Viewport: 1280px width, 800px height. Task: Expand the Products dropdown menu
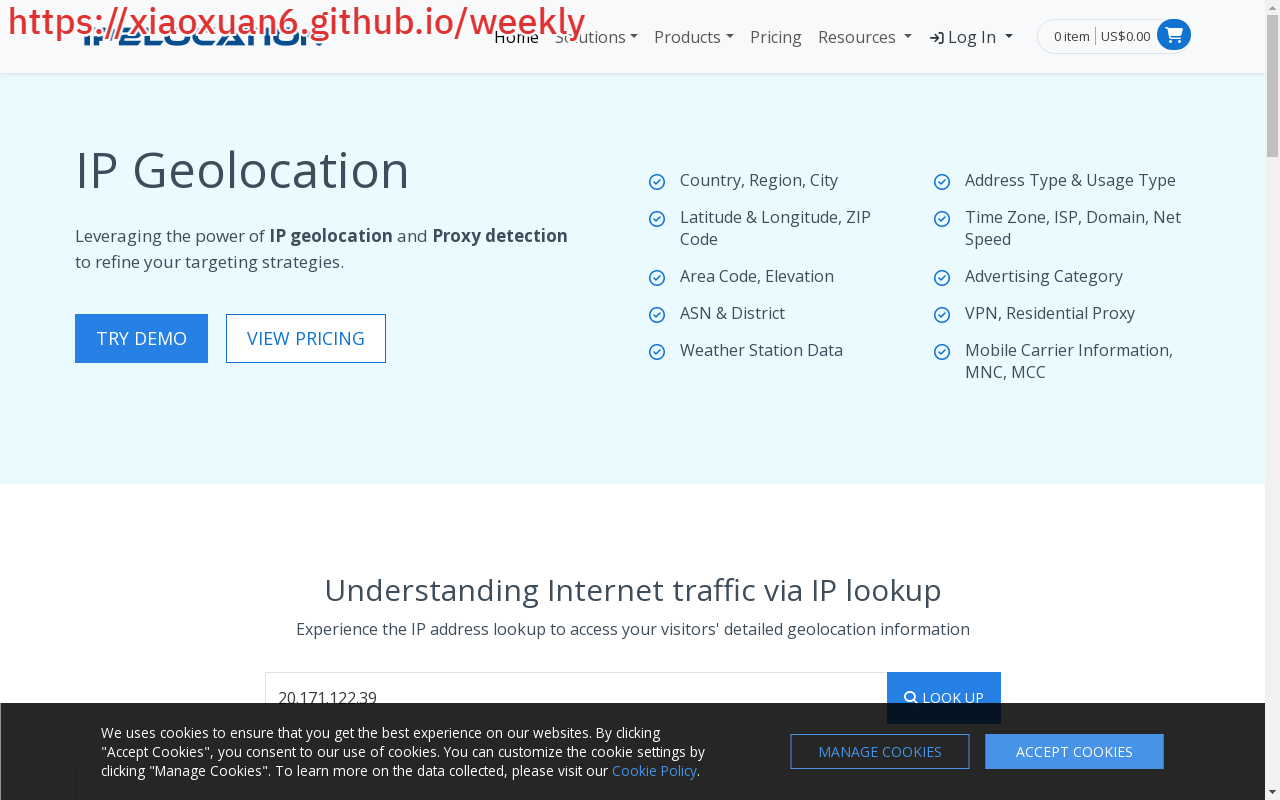pos(693,37)
